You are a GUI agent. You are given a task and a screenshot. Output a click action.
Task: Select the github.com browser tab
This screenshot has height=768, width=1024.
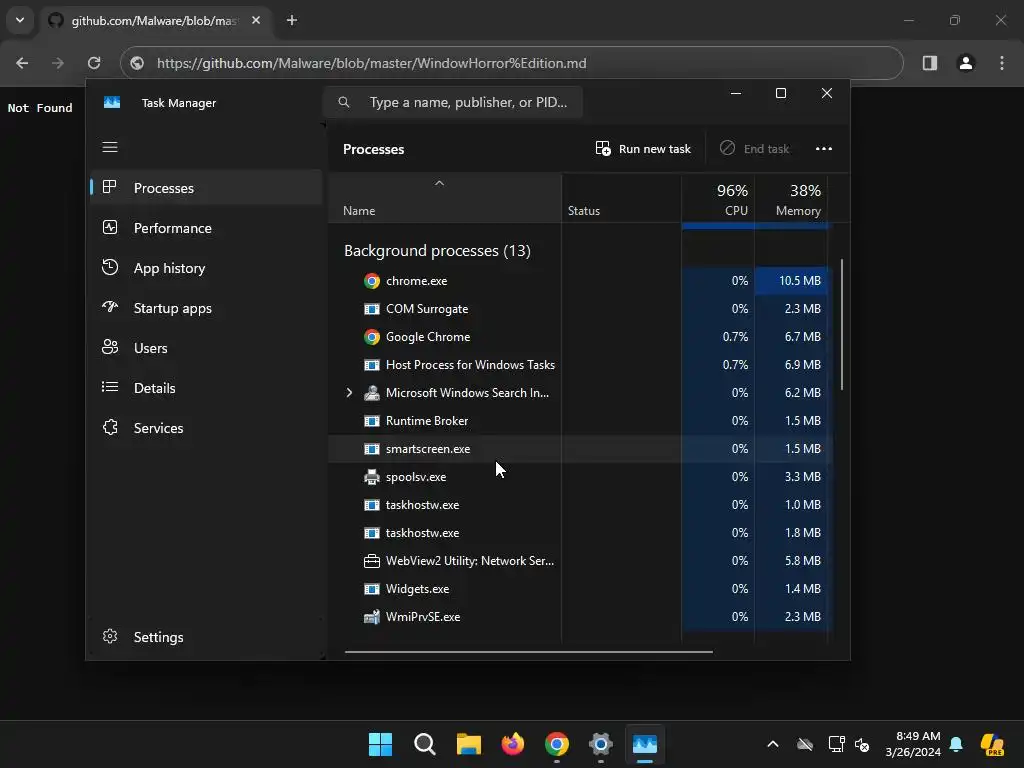click(155, 21)
